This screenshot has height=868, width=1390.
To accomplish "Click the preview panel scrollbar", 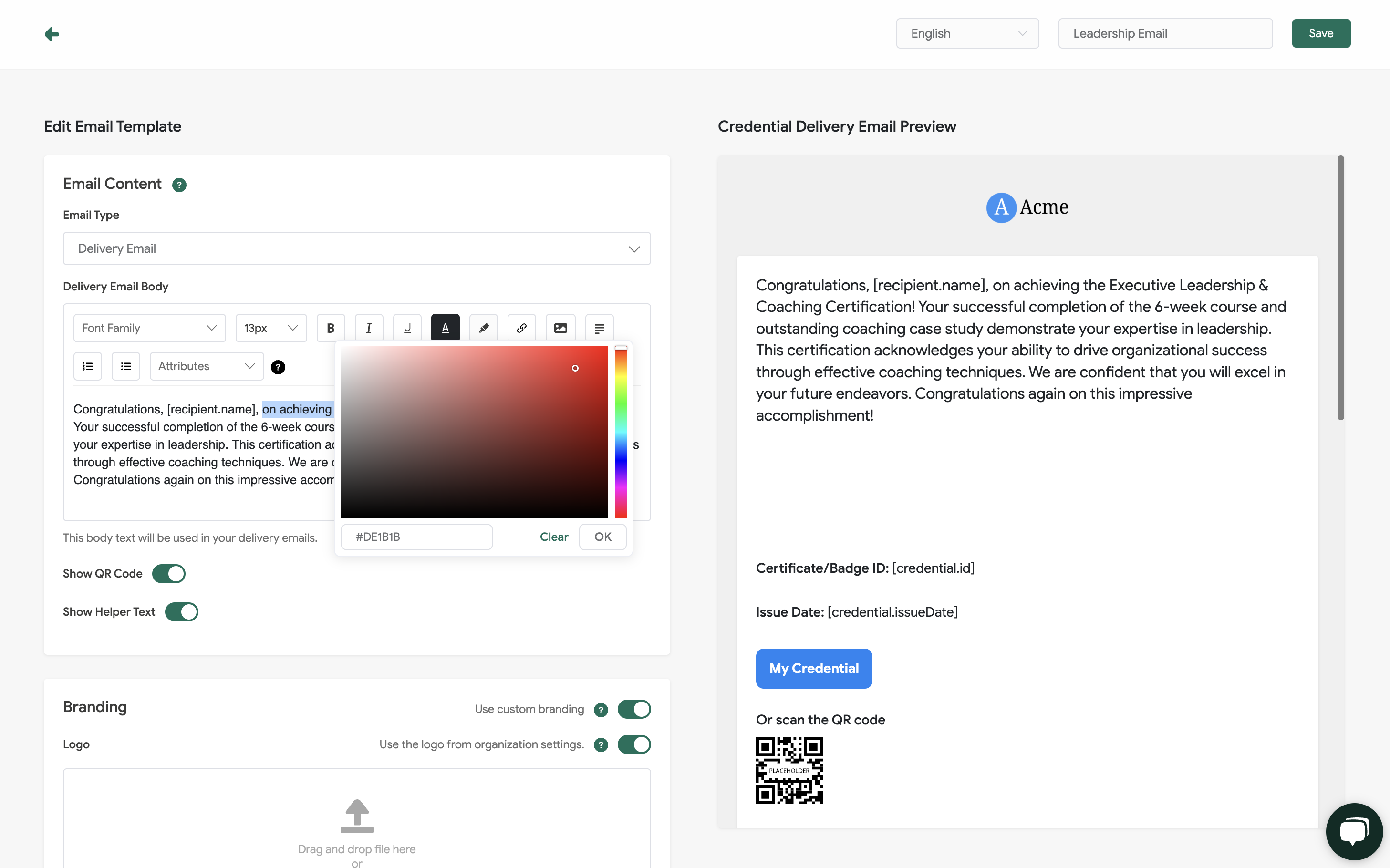I will 1340,287.
